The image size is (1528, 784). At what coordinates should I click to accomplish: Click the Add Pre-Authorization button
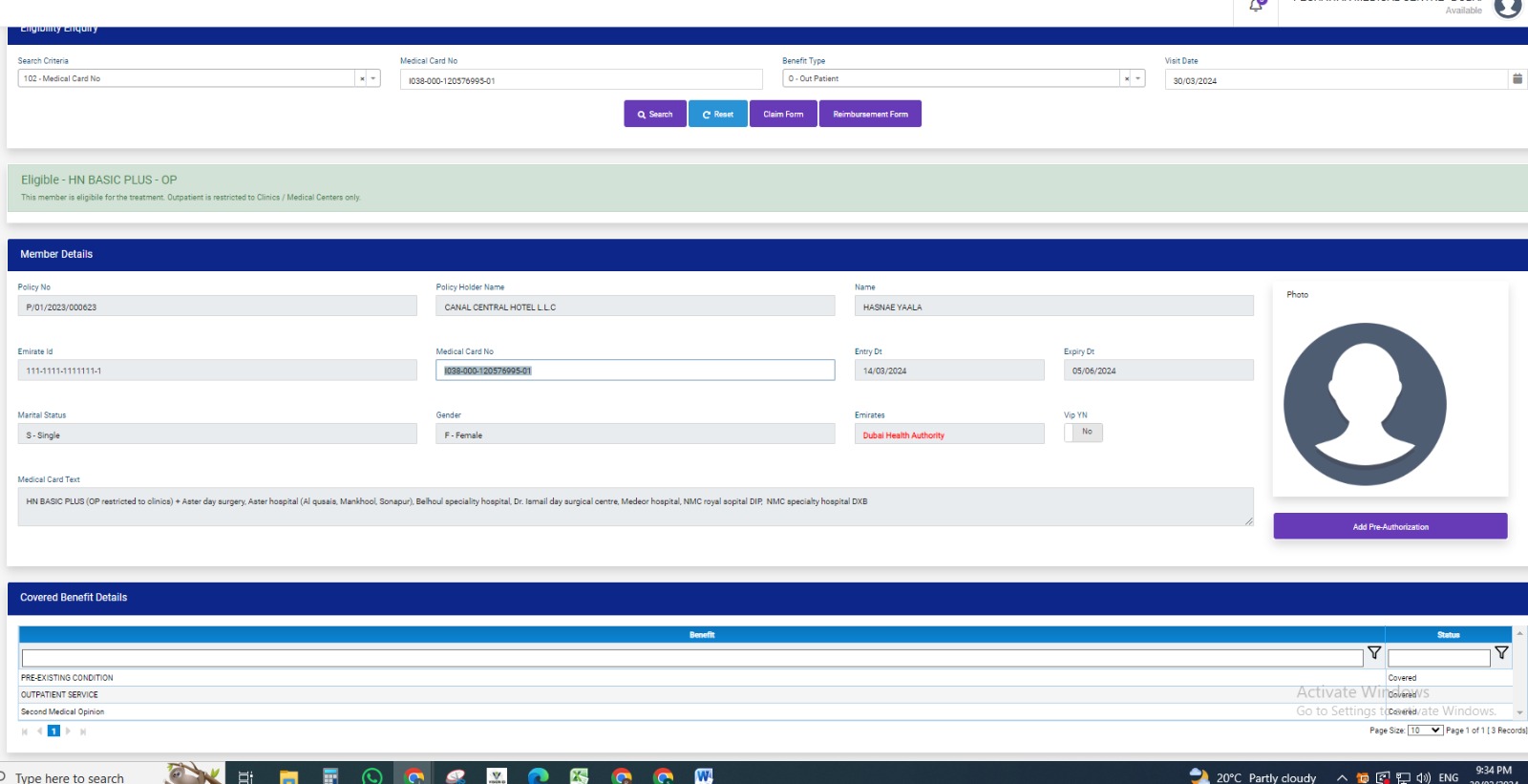pyautogui.click(x=1390, y=527)
